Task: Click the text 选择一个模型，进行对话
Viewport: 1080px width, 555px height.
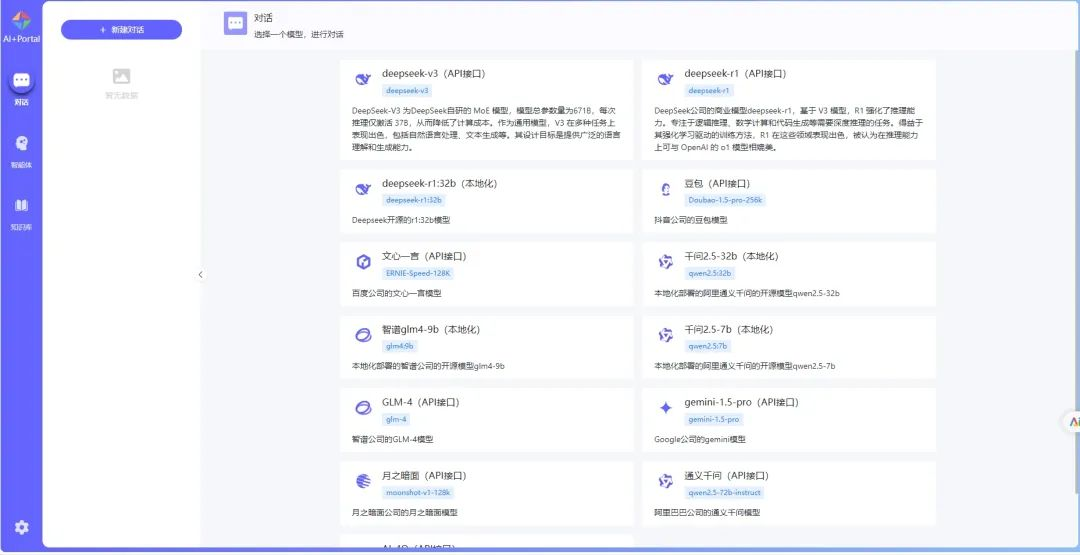Action: 298,34
